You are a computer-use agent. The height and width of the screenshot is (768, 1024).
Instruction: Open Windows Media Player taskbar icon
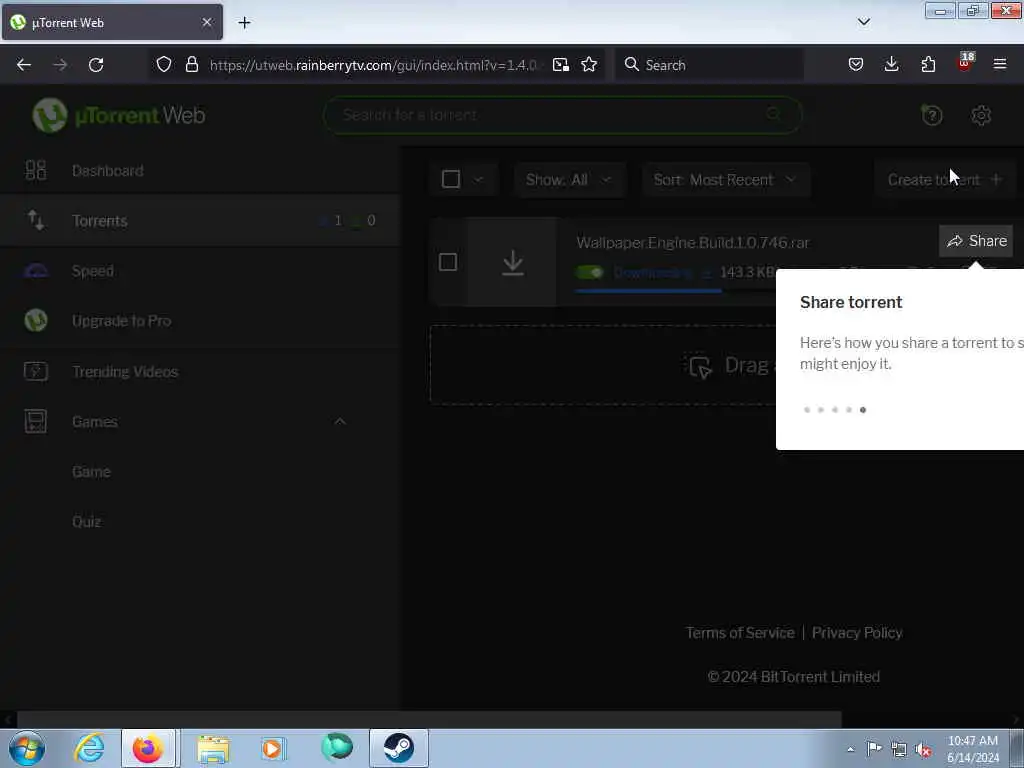[x=273, y=748]
